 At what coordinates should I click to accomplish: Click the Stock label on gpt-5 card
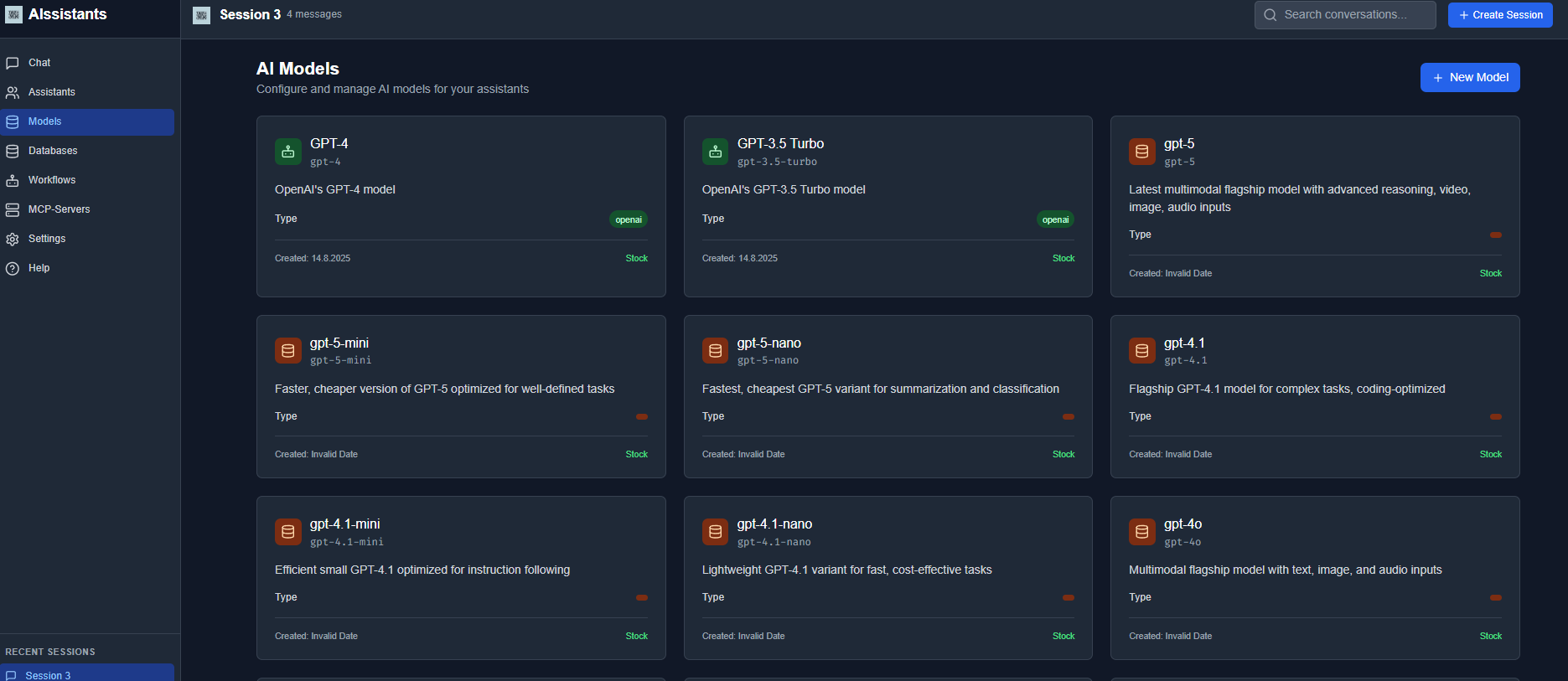click(1491, 273)
